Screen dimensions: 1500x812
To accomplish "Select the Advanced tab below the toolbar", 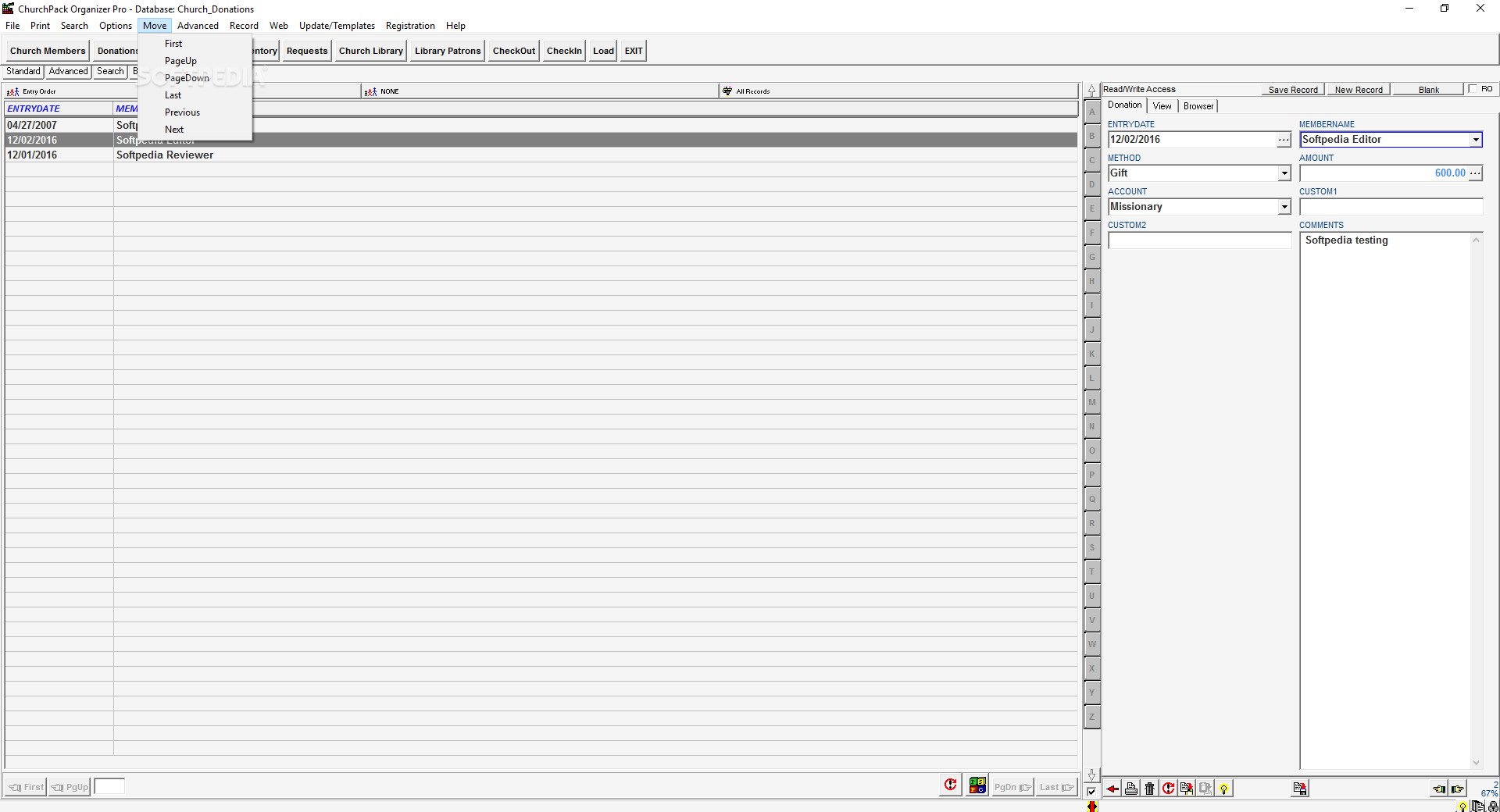I will pos(68,71).
